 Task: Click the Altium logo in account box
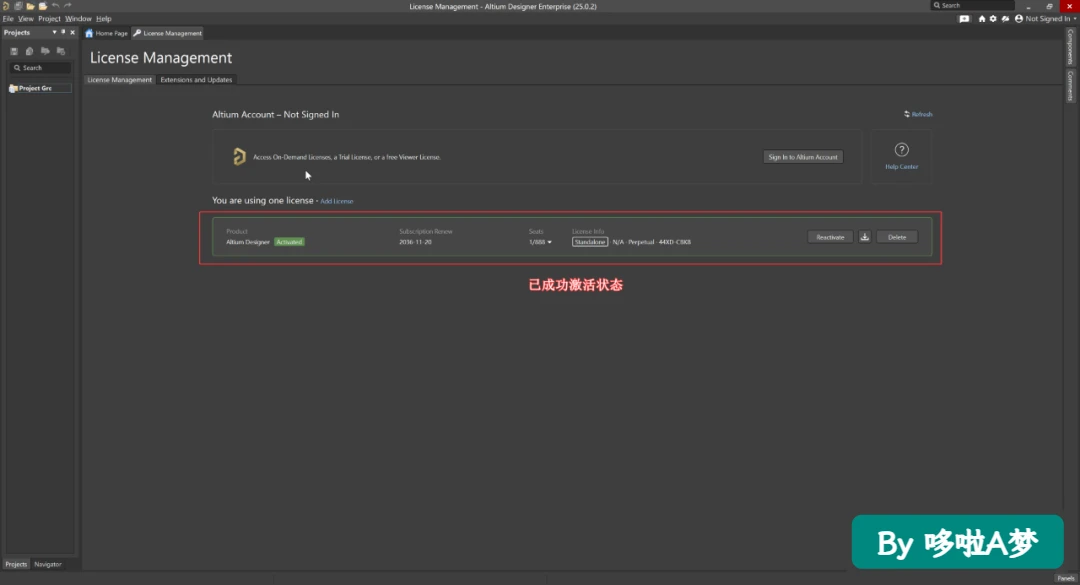click(x=239, y=156)
